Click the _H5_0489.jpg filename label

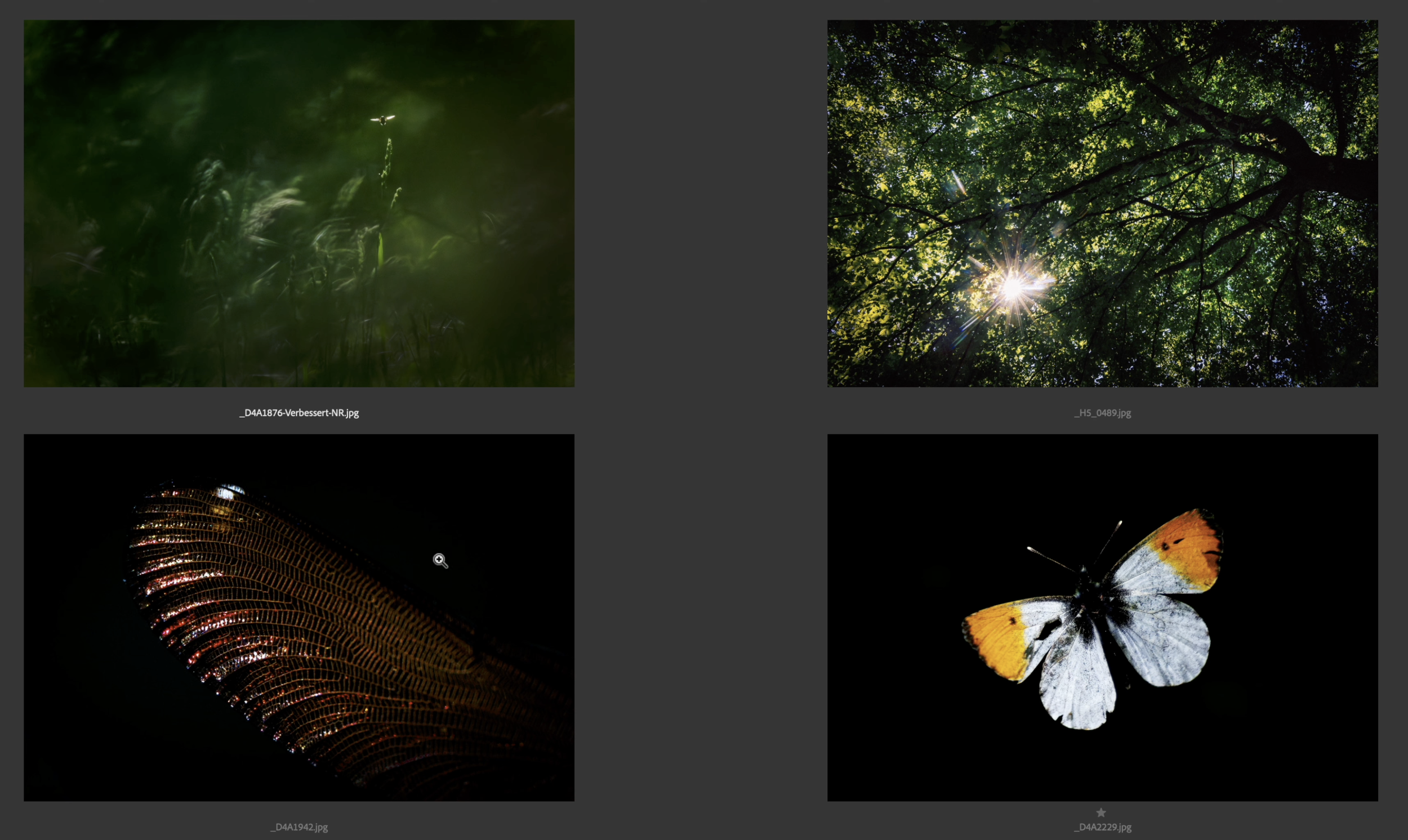(1102, 413)
